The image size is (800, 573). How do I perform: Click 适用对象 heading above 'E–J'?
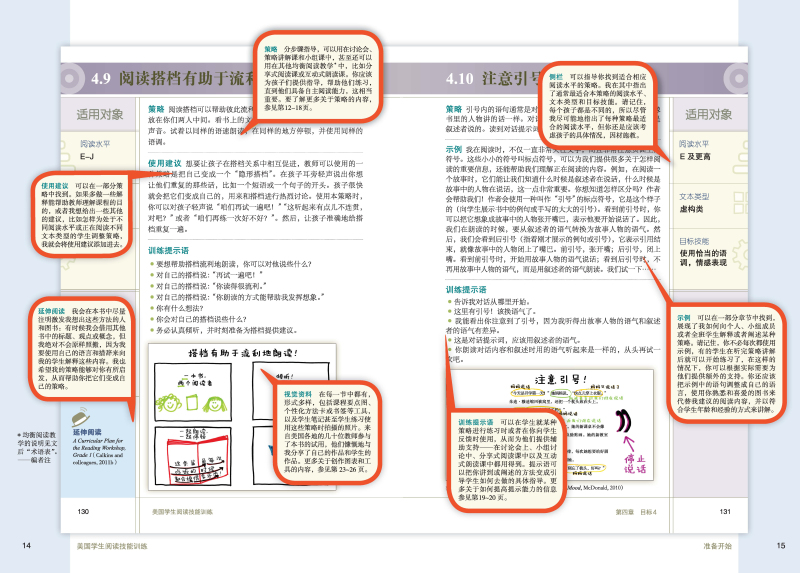[100, 114]
